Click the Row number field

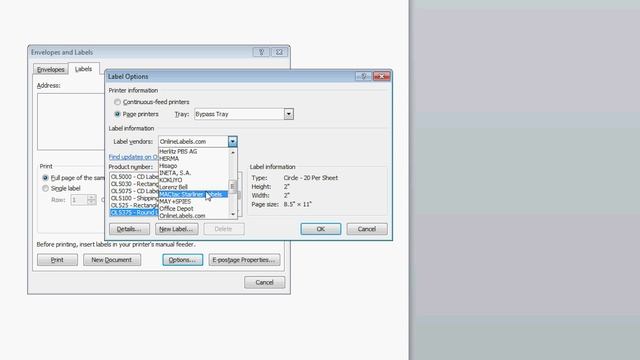pos(79,200)
